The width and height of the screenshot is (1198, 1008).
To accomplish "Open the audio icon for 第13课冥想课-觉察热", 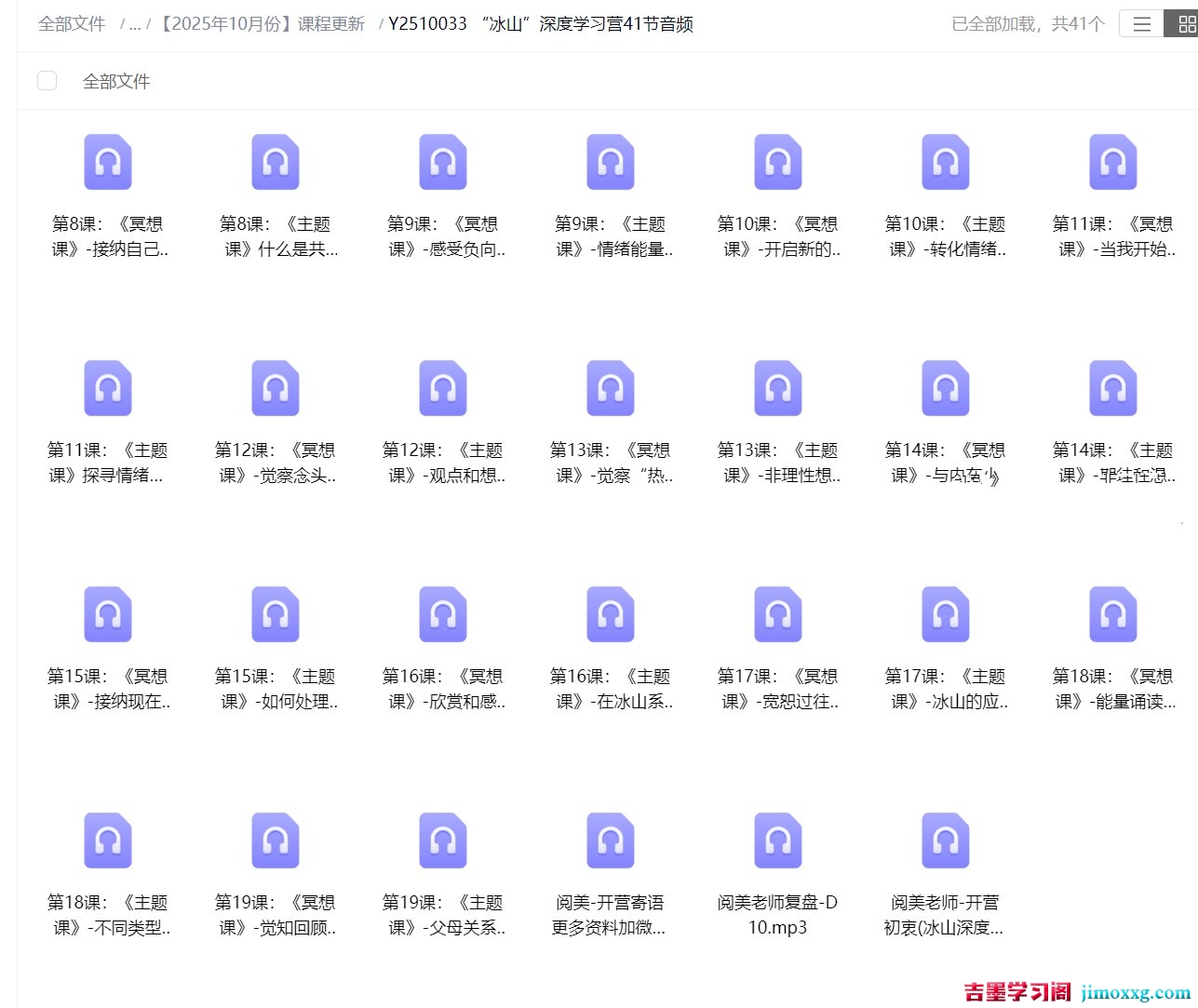I will point(610,388).
